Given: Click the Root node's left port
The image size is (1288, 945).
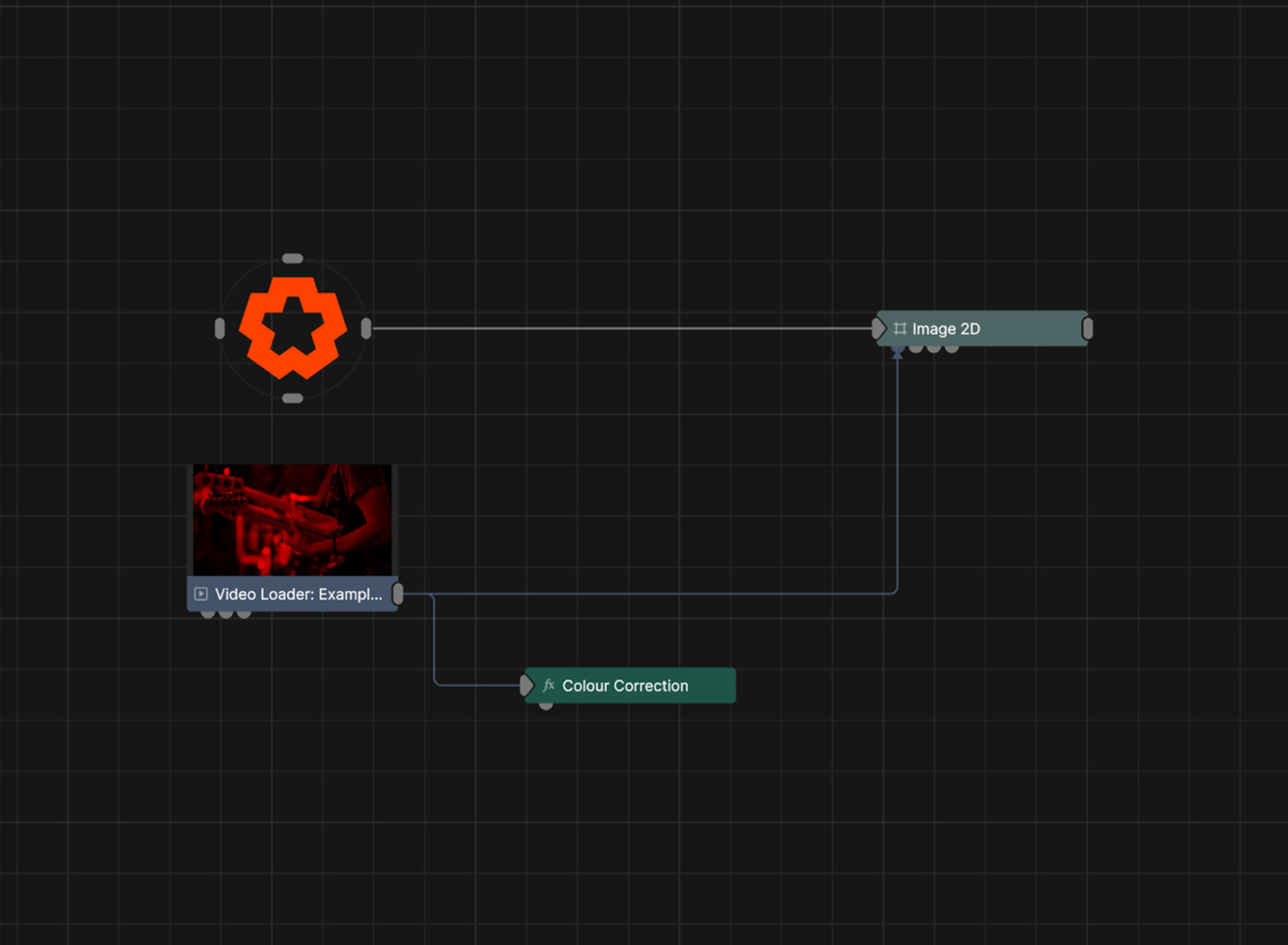Looking at the screenshot, I should pos(220,328).
